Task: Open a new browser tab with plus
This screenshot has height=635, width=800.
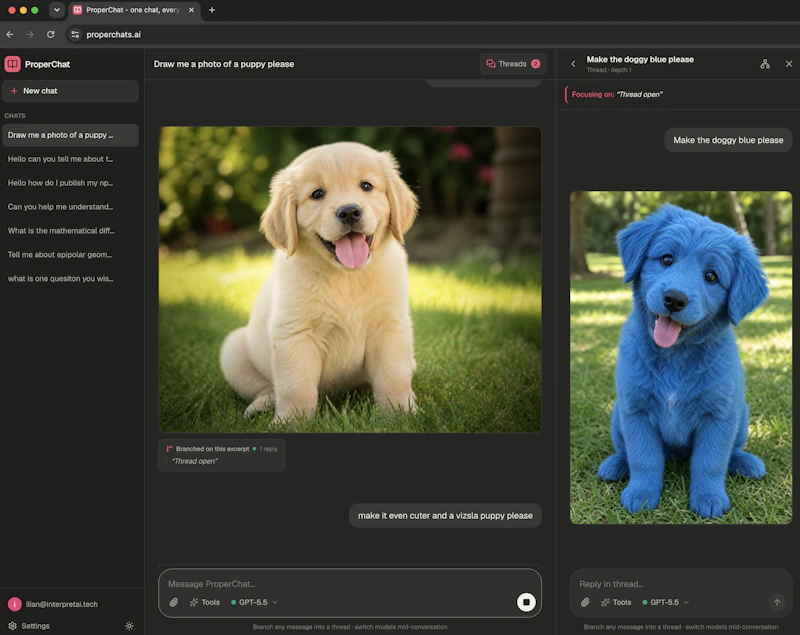Action: (x=212, y=10)
